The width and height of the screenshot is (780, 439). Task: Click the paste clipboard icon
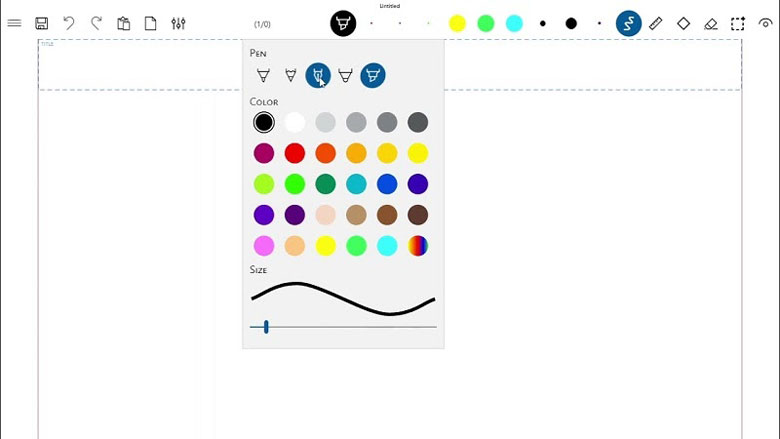click(124, 23)
